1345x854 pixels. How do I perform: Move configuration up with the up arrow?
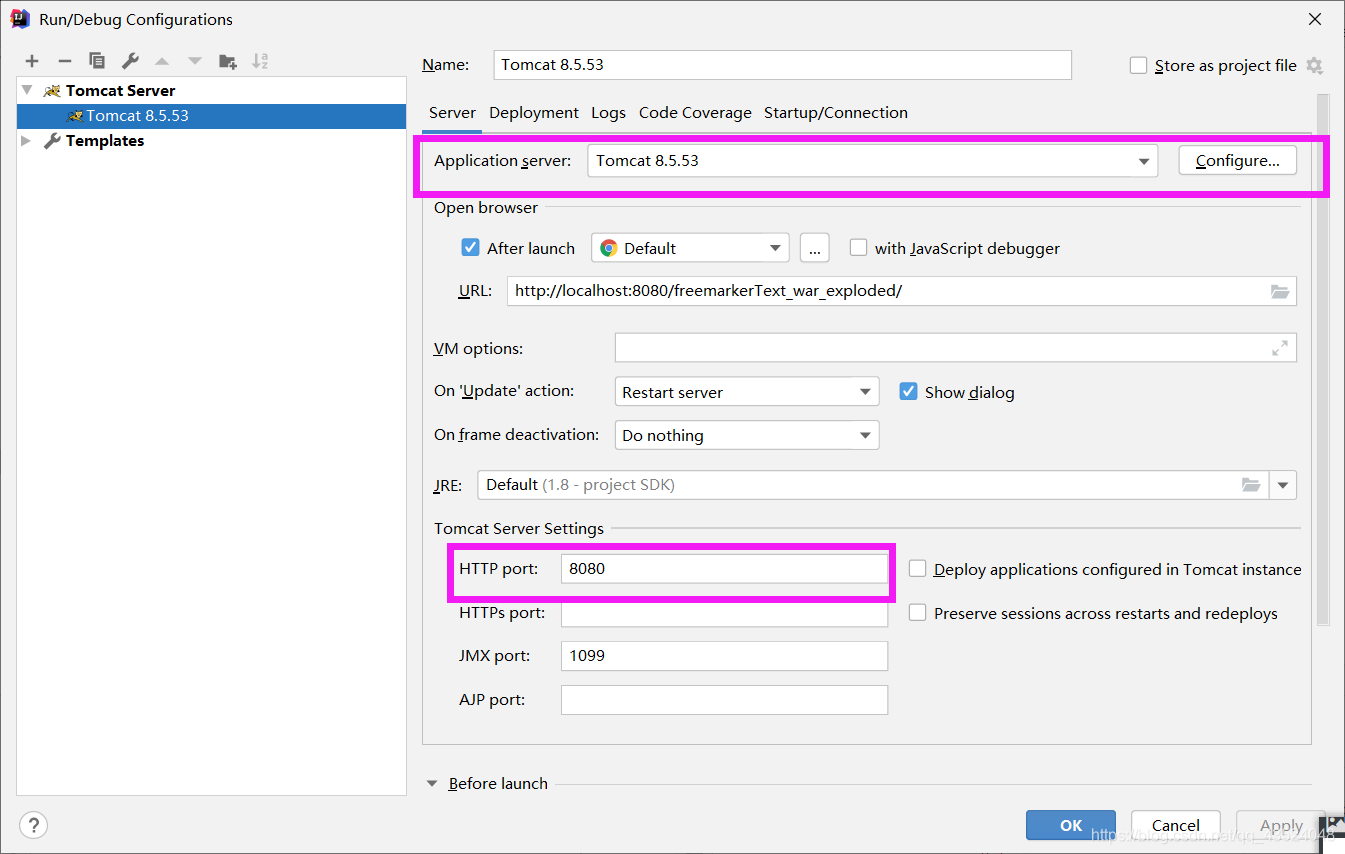tap(162, 62)
